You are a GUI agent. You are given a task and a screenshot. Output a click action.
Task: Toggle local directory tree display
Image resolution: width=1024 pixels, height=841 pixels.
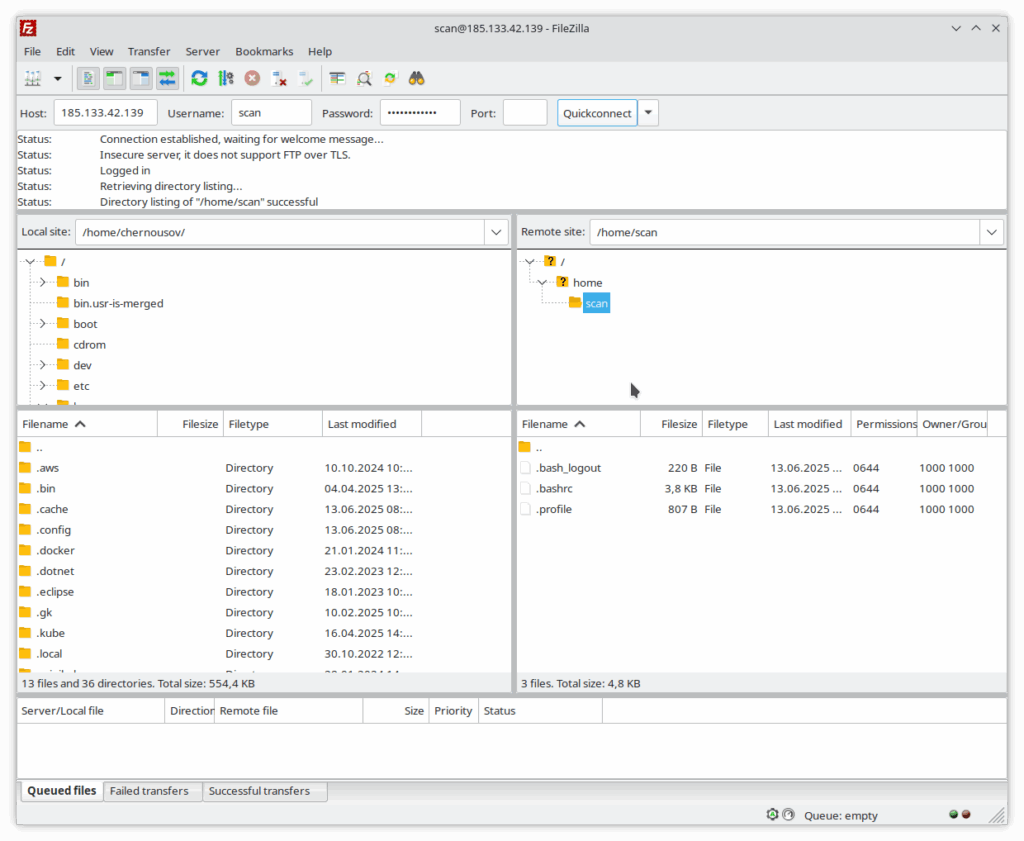coord(114,78)
